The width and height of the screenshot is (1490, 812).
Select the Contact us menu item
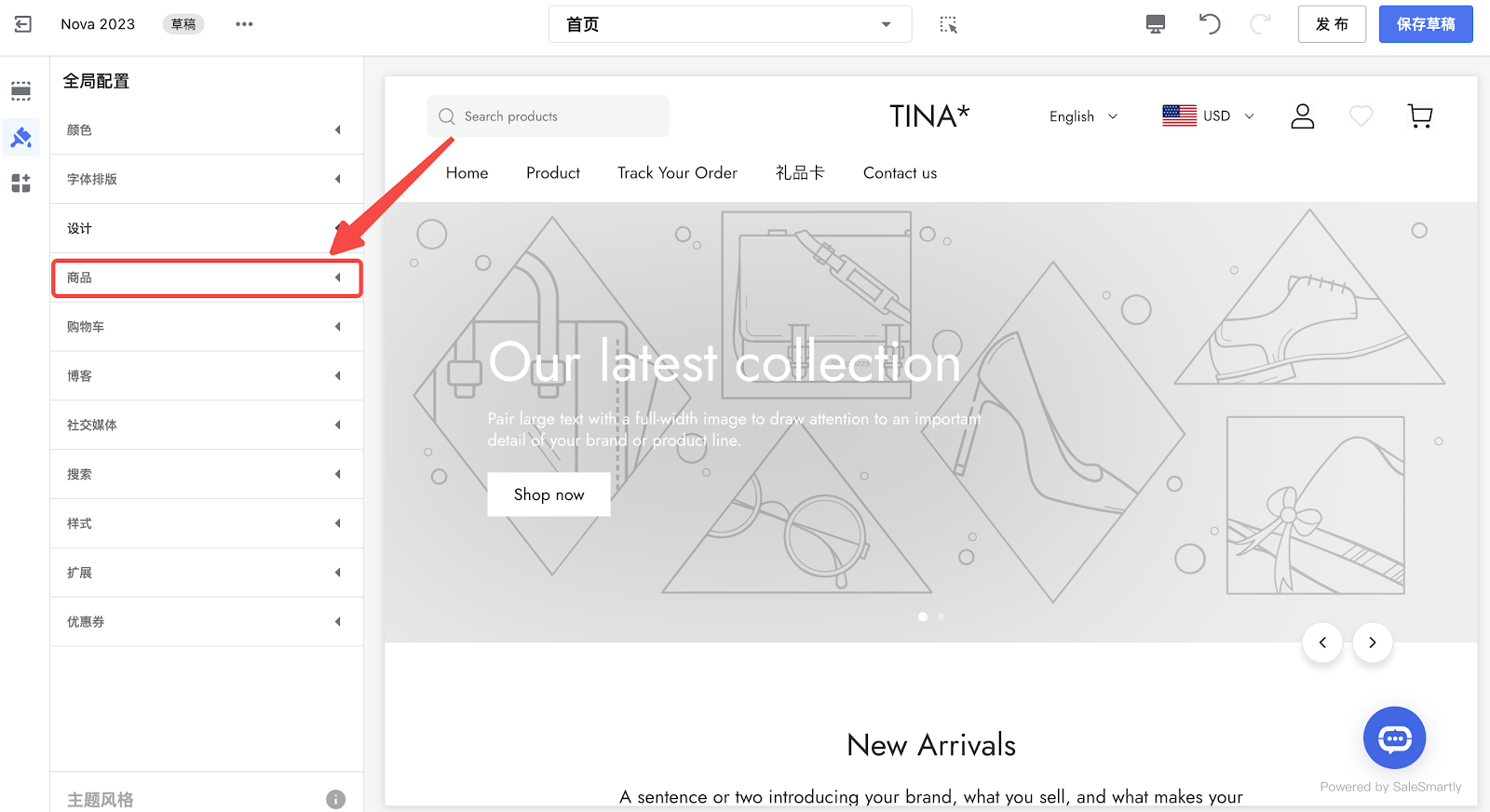pos(900,173)
